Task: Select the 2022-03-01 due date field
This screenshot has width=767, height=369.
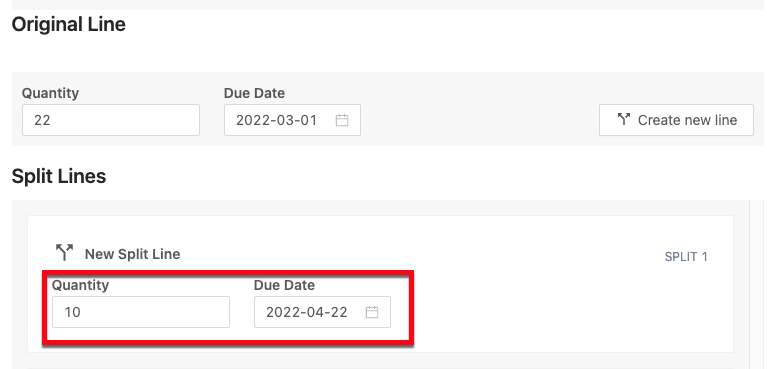Action: [292, 120]
